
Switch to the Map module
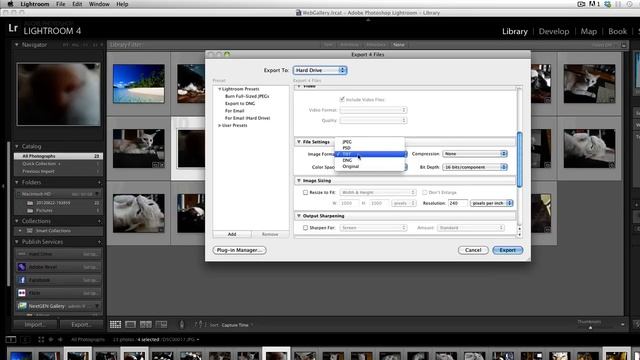[589, 31]
